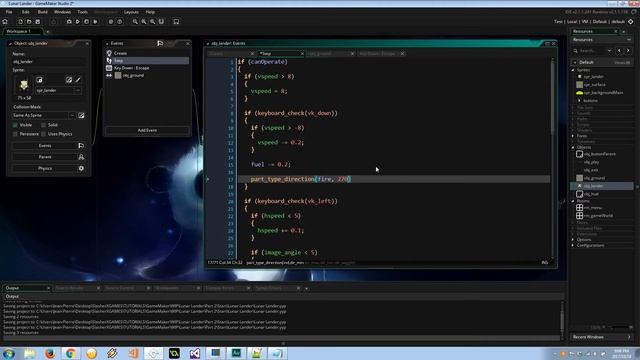This screenshot has height=360, width=640.
Task: Select Workspace 1 tab
Action: [21, 31]
